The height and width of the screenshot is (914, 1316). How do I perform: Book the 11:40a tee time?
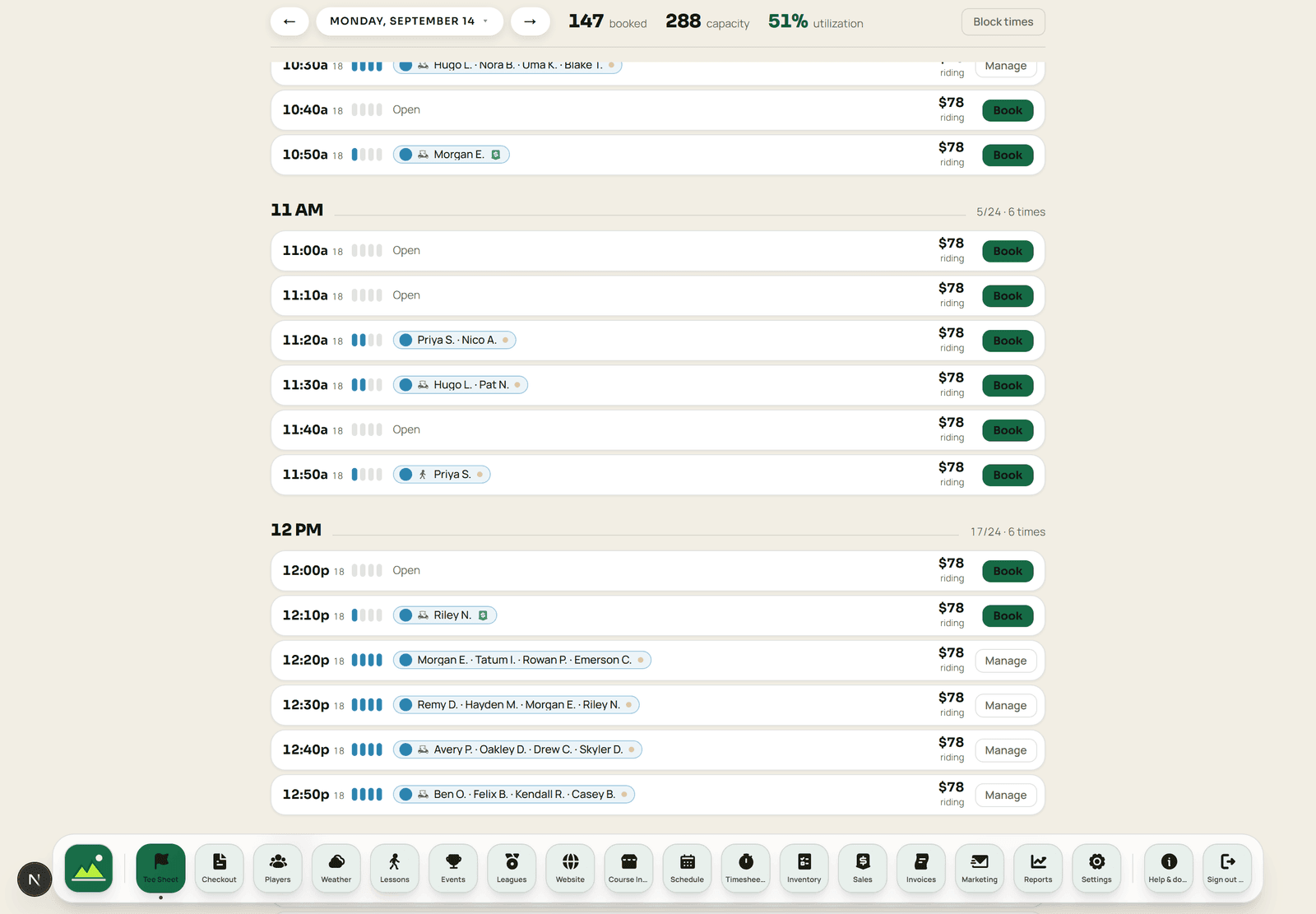[1008, 430]
